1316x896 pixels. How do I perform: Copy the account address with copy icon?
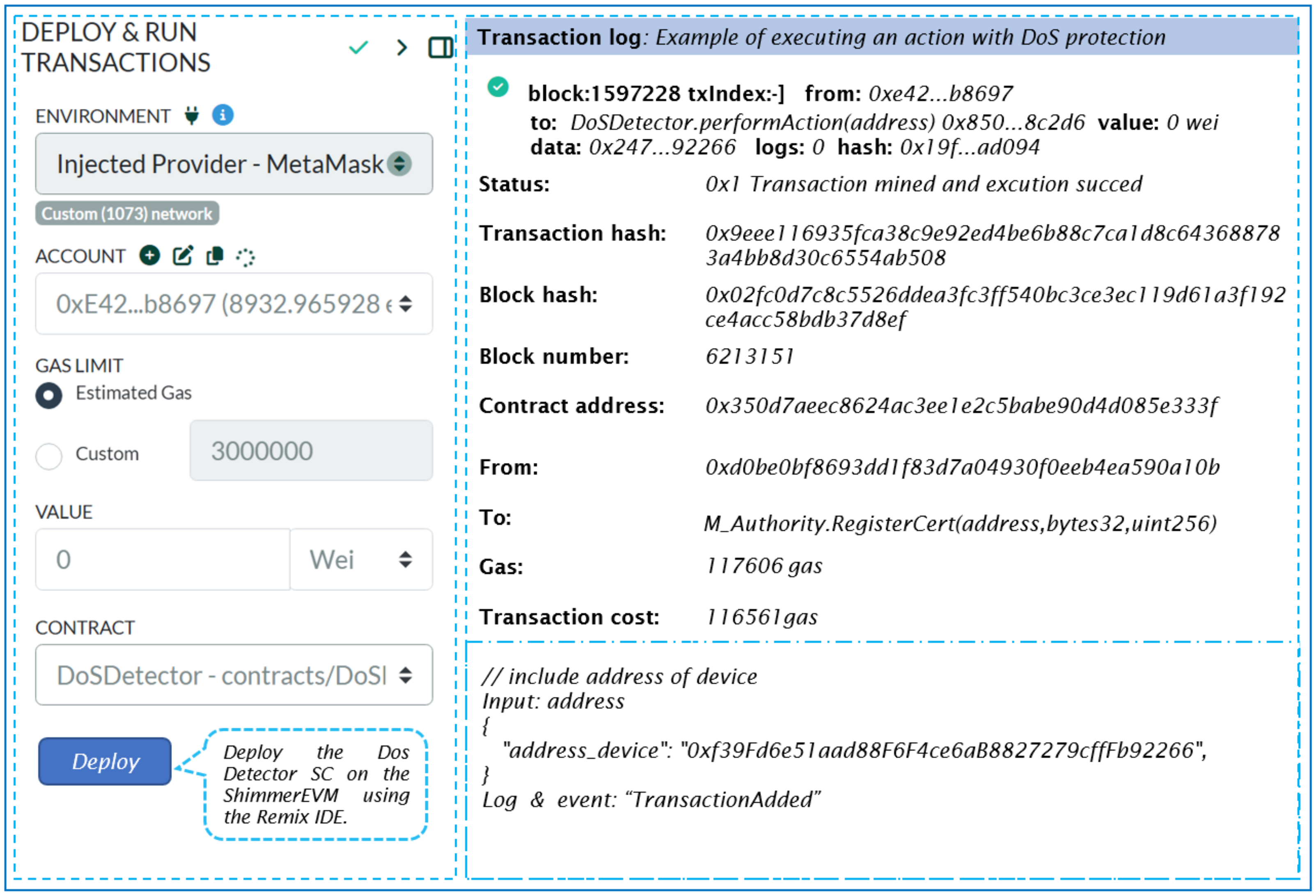pos(215,256)
